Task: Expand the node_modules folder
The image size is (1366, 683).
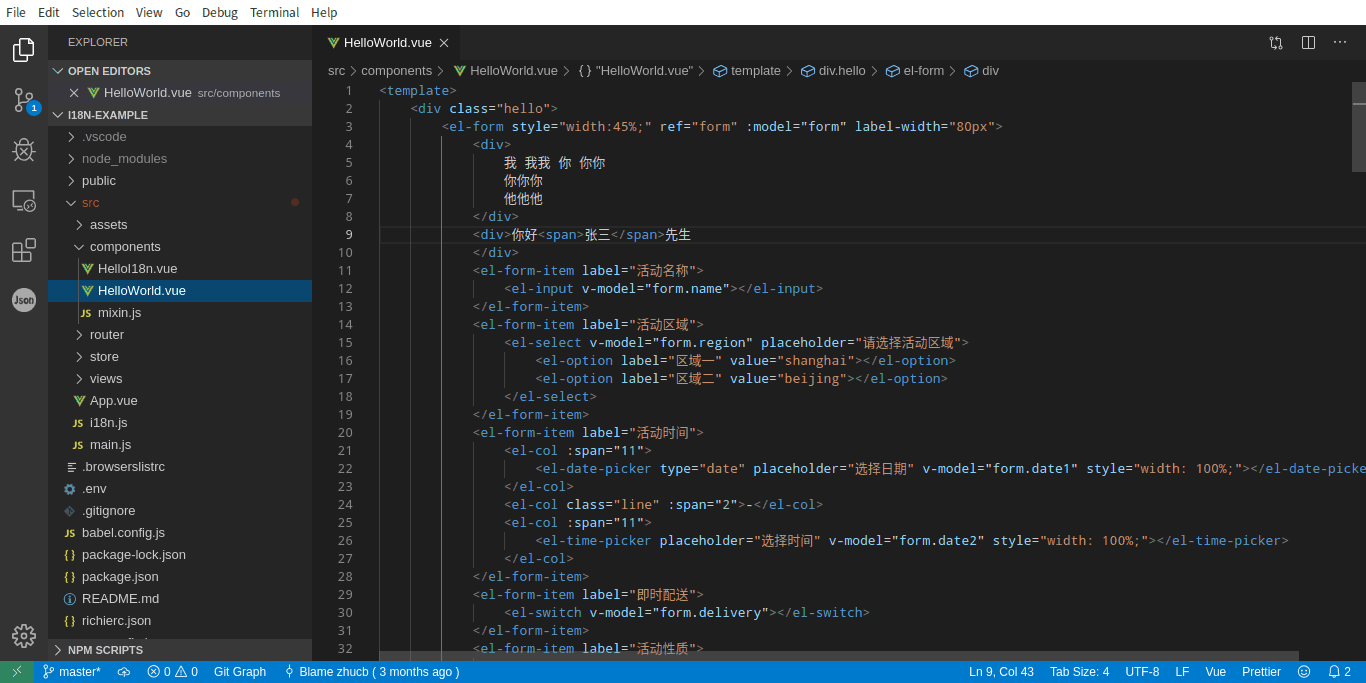Action: (124, 159)
